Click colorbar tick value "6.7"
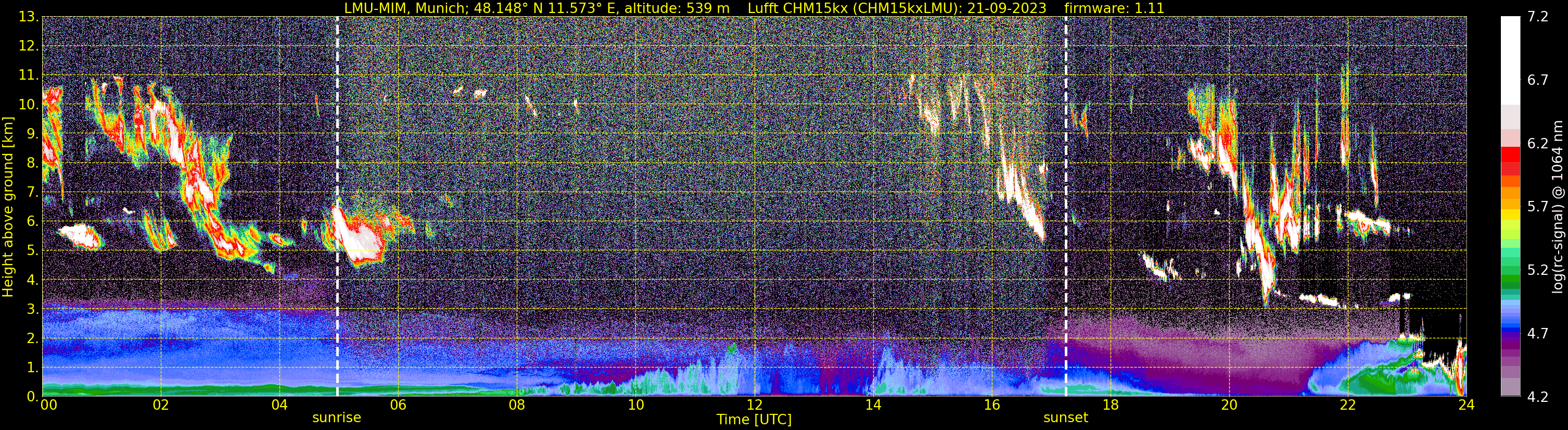The height and width of the screenshot is (430, 1568). (1538, 80)
